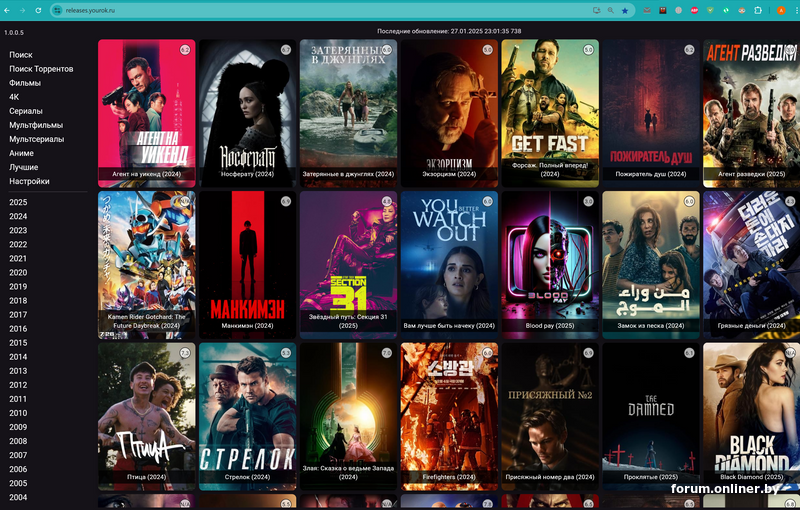Open the mail envelope extension icon
The height and width of the screenshot is (510, 800).
647,10
